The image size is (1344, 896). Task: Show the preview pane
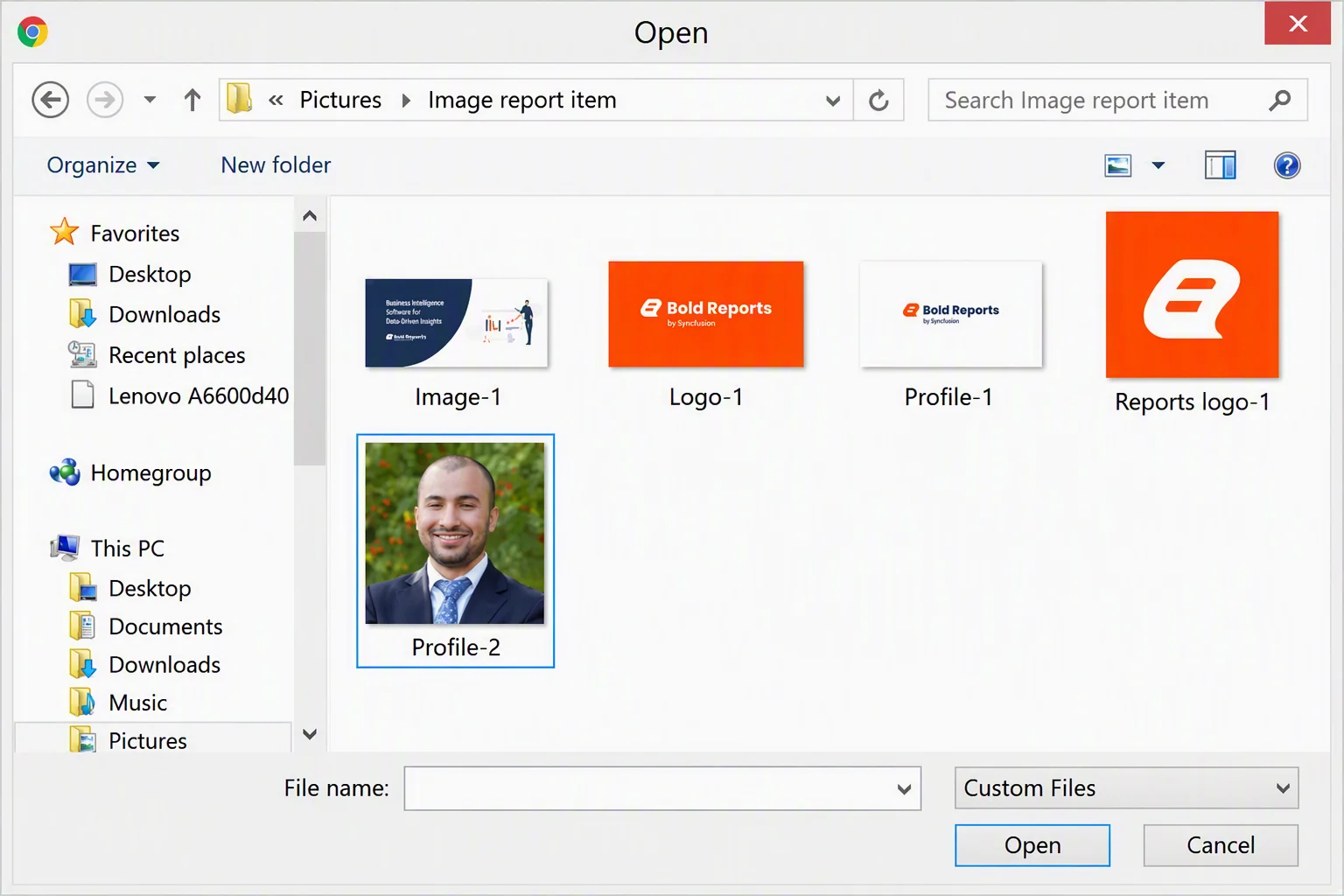[x=1221, y=165]
